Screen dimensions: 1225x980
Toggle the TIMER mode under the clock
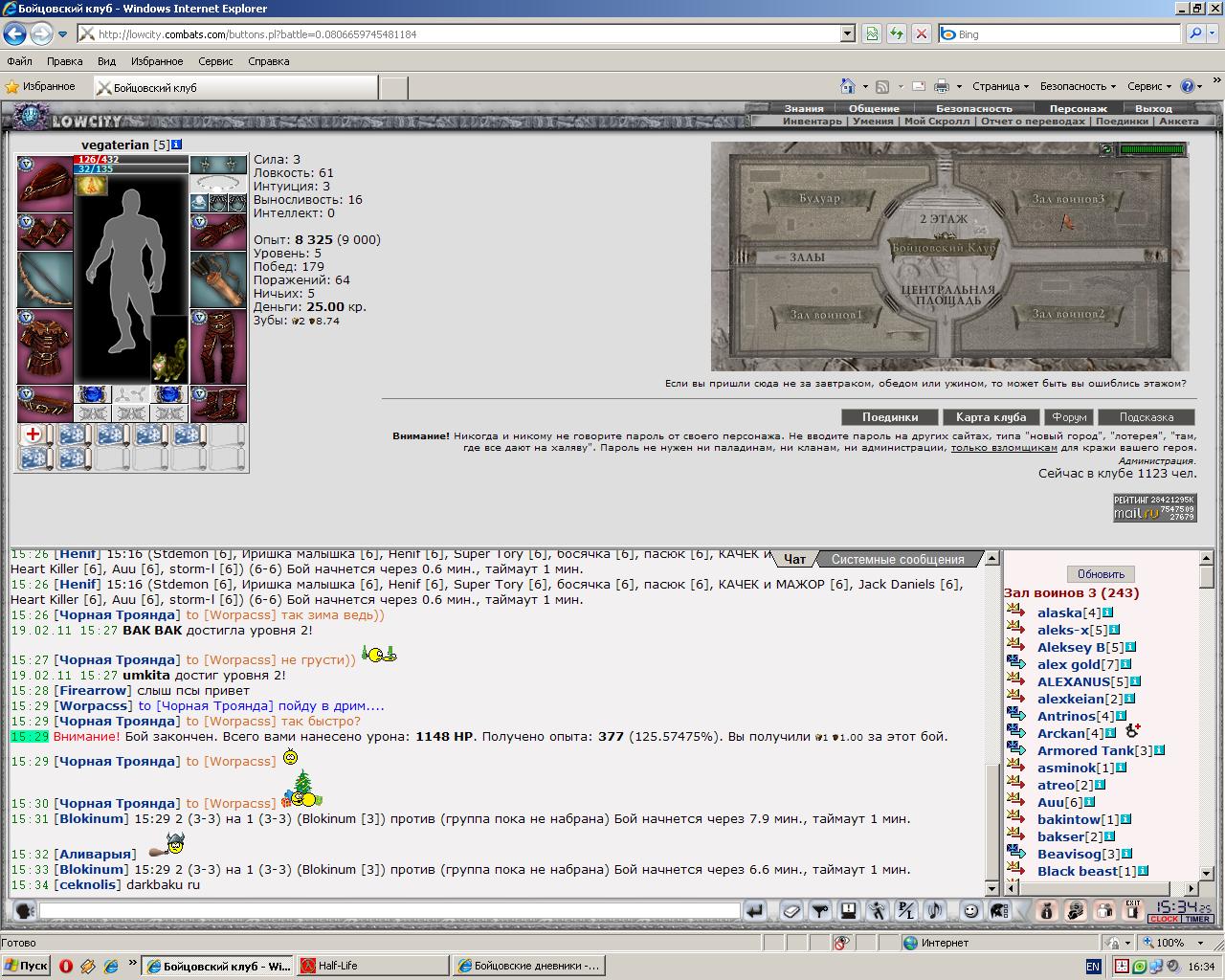1197,919
